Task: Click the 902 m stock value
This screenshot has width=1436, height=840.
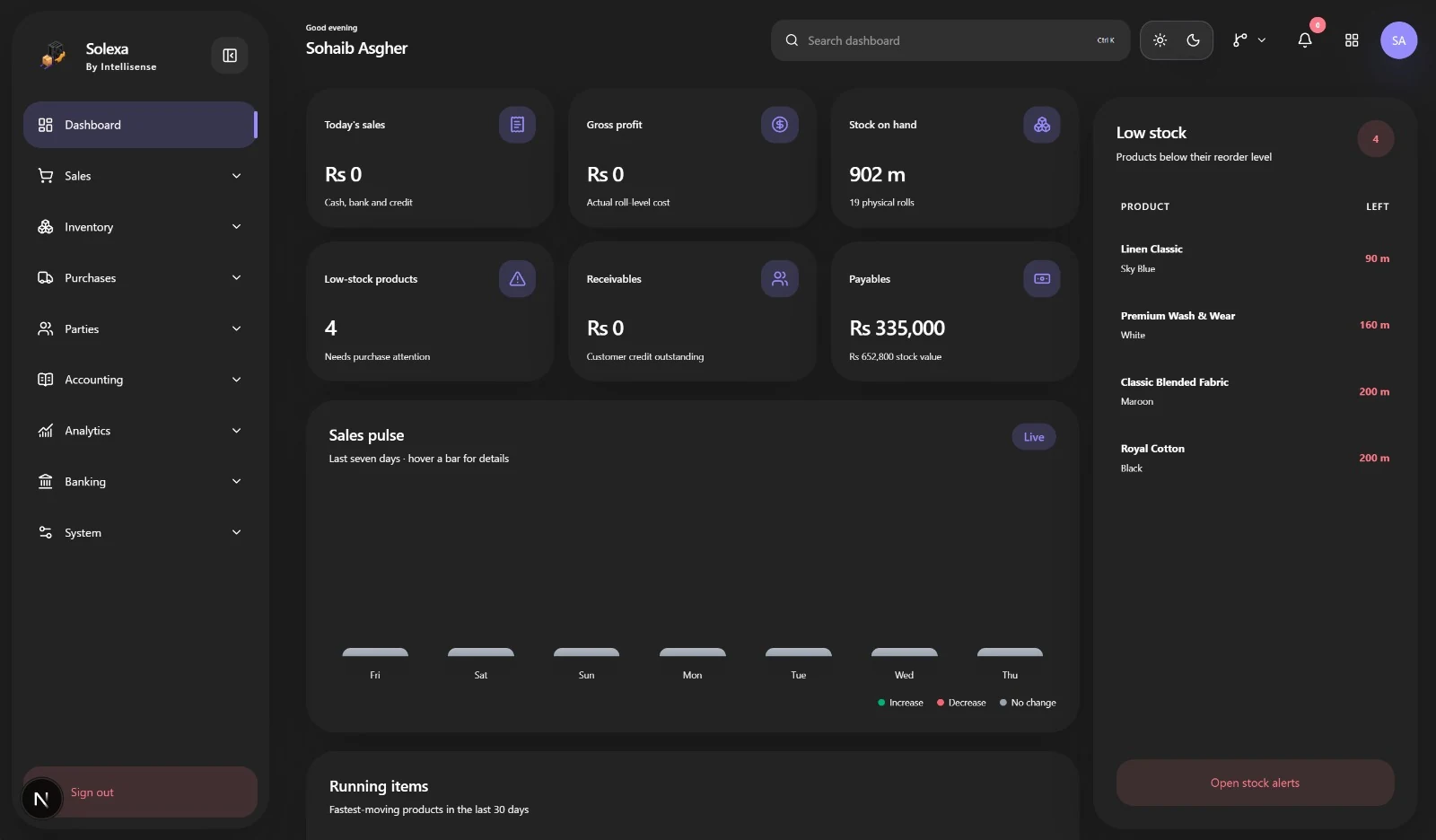Action: pos(878,175)
